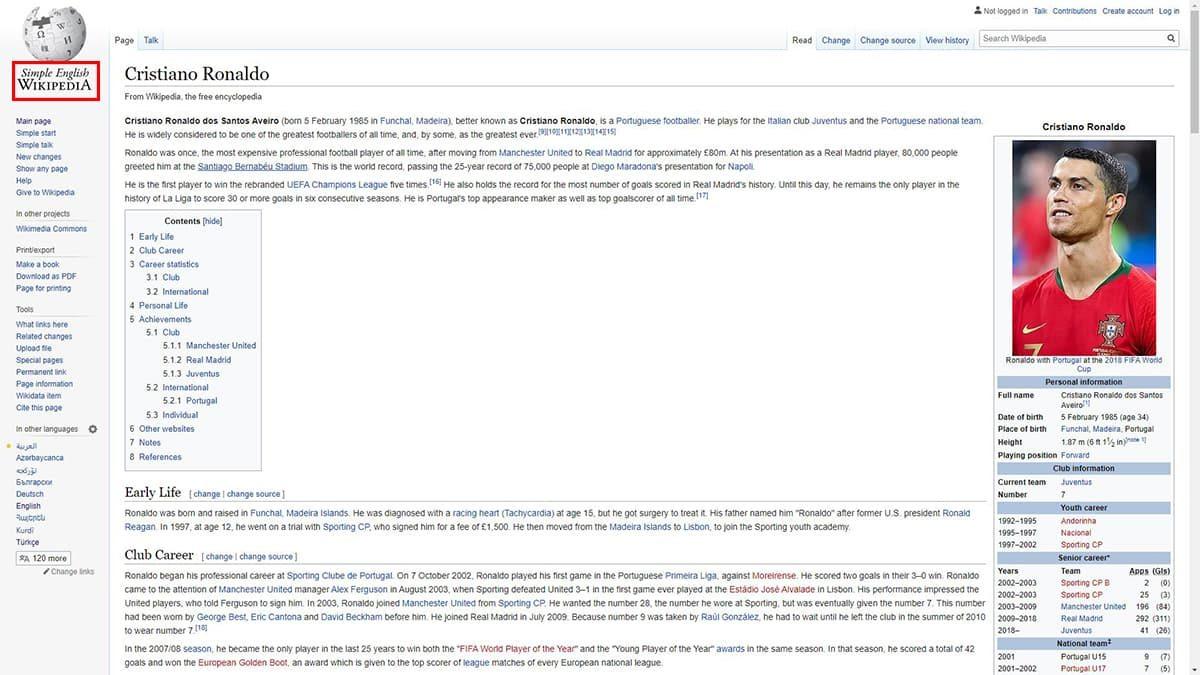Click the user silhouette icon beside "Not logged in"
The height and width of the screenshot is (675, 1200).
(977, 10)
